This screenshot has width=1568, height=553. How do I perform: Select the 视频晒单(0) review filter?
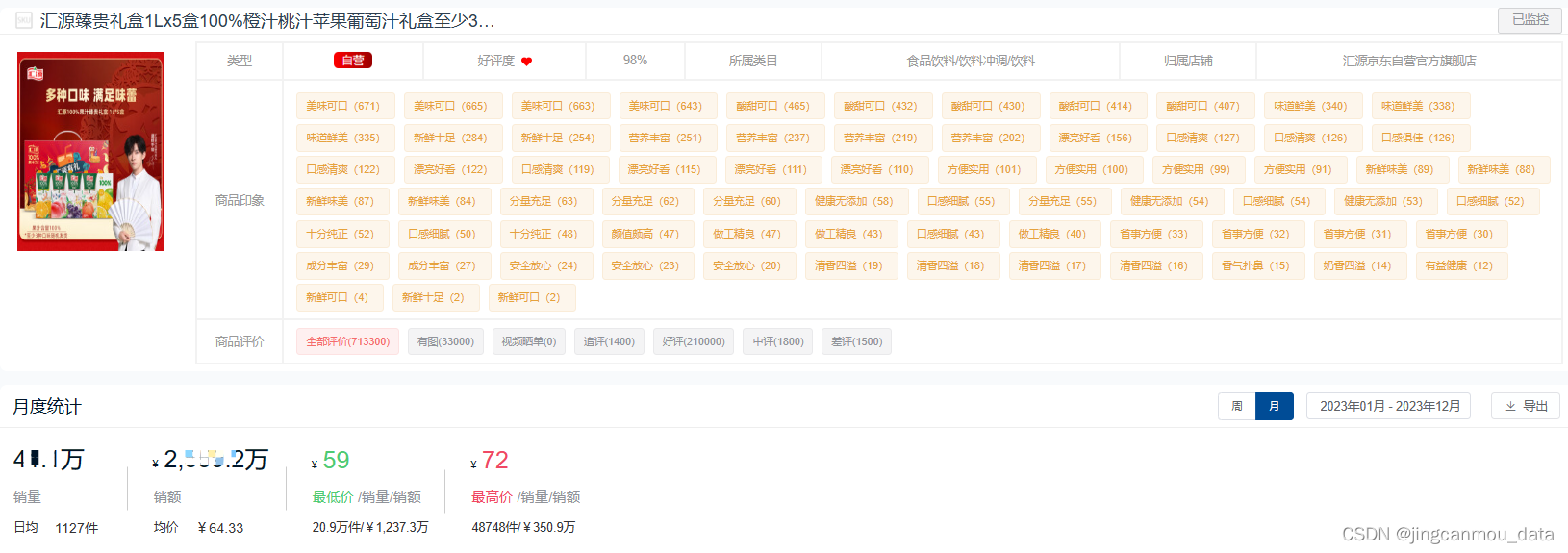click(528, 341)
